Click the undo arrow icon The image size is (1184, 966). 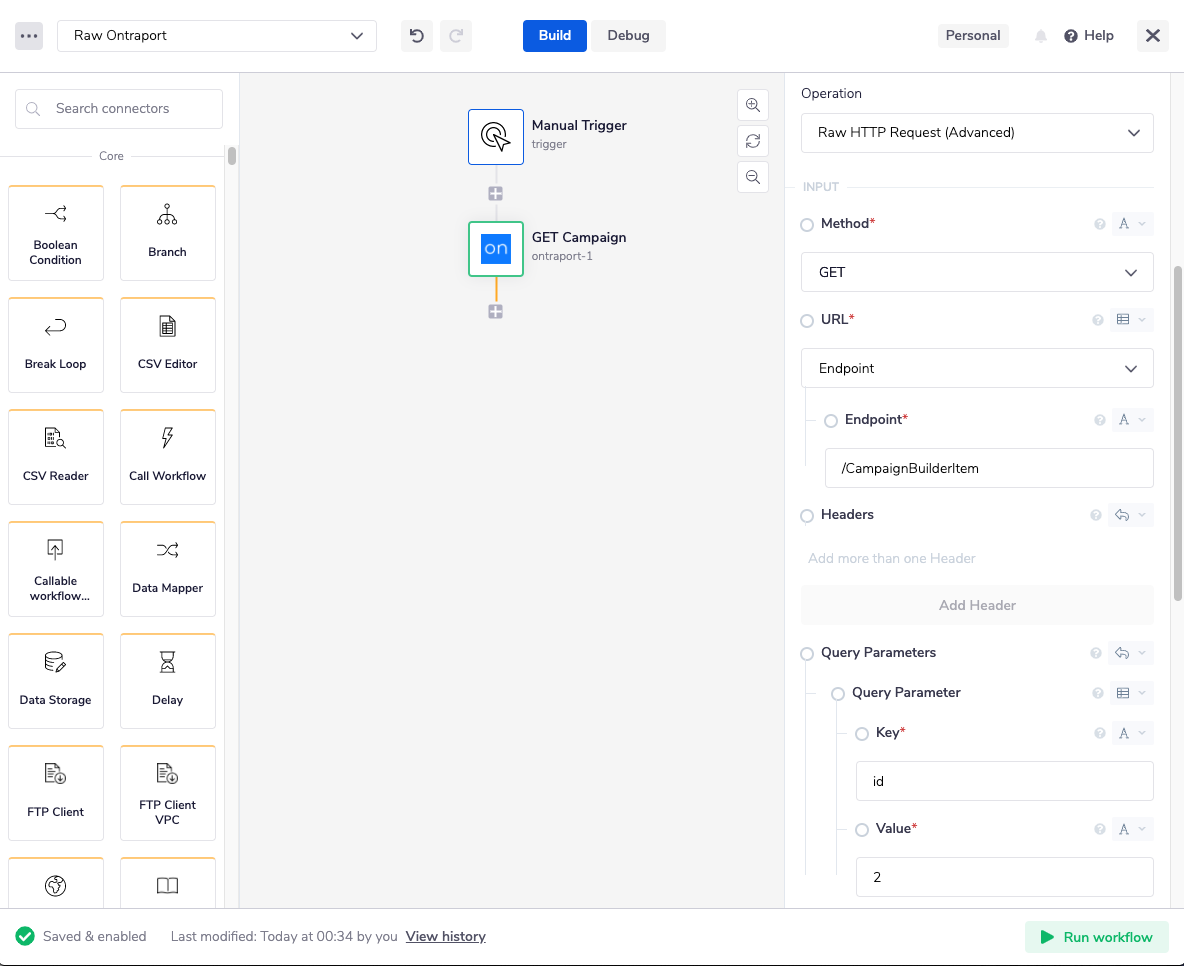click(417, 36)
